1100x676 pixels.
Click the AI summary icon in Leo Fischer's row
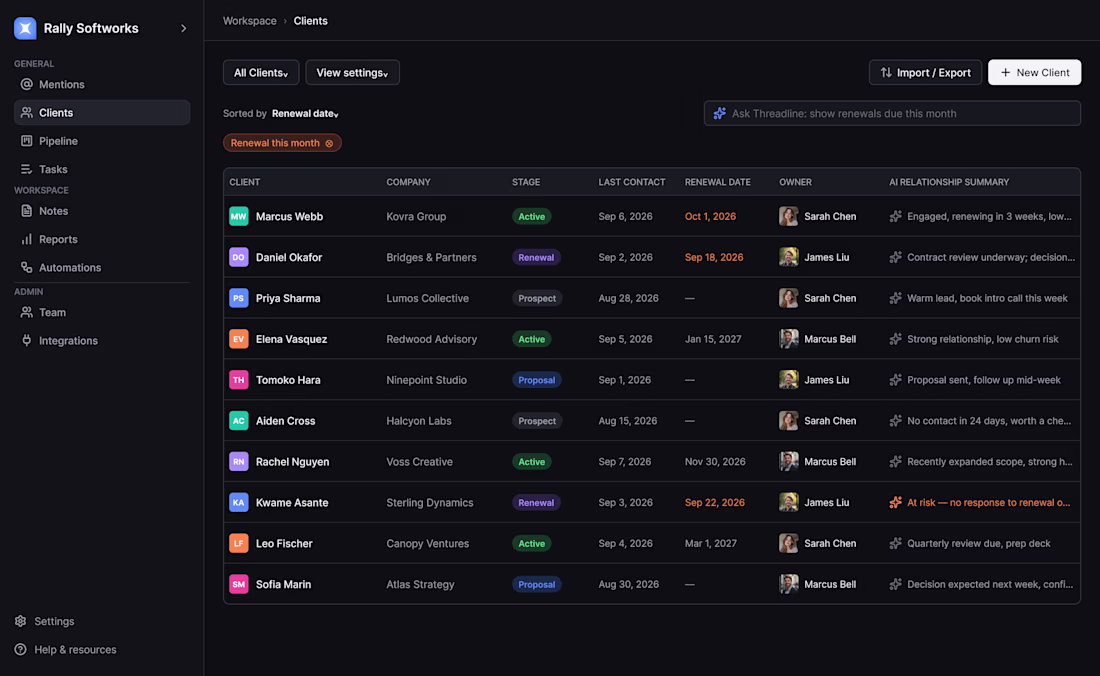(x=895, y=543)
